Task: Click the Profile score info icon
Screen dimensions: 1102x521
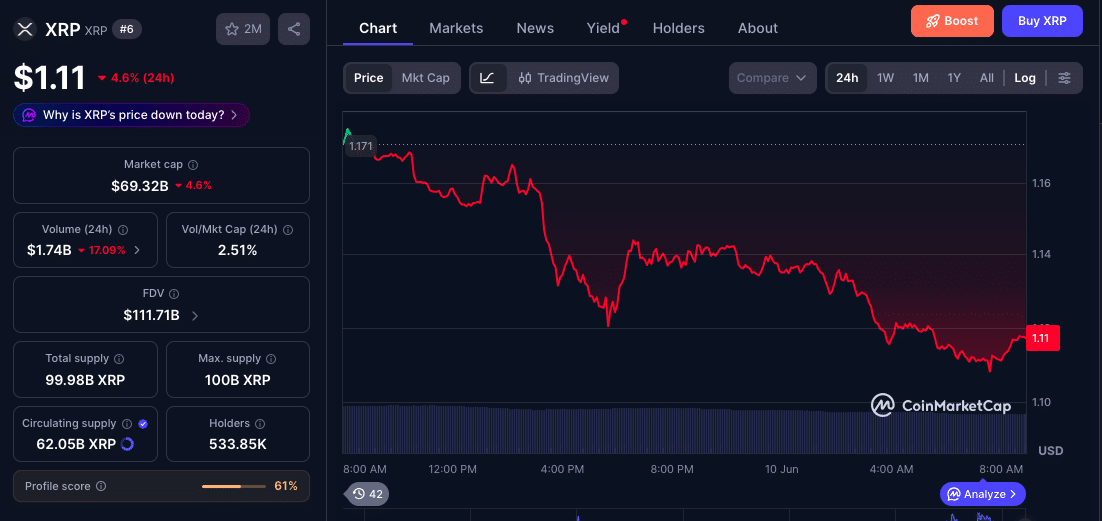Action: pos(101,486)
